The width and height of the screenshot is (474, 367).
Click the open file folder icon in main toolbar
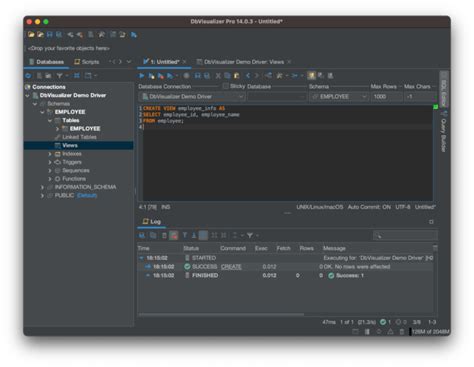(31, 35)
